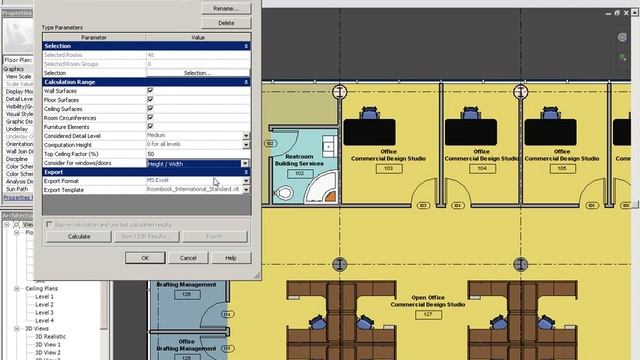The width and height of the screenshot is (640, 360).
Task: Click the Delete button
Action: click(226, 23)
